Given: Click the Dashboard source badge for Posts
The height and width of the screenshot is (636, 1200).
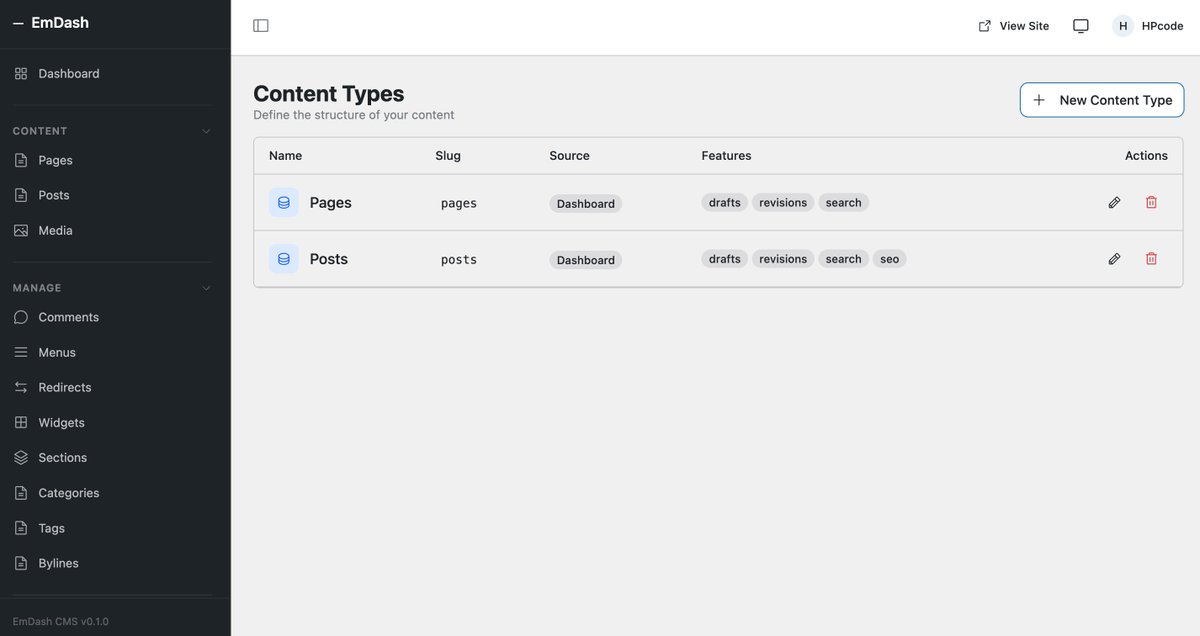Looking at the screenshot, I should [586, 260].
